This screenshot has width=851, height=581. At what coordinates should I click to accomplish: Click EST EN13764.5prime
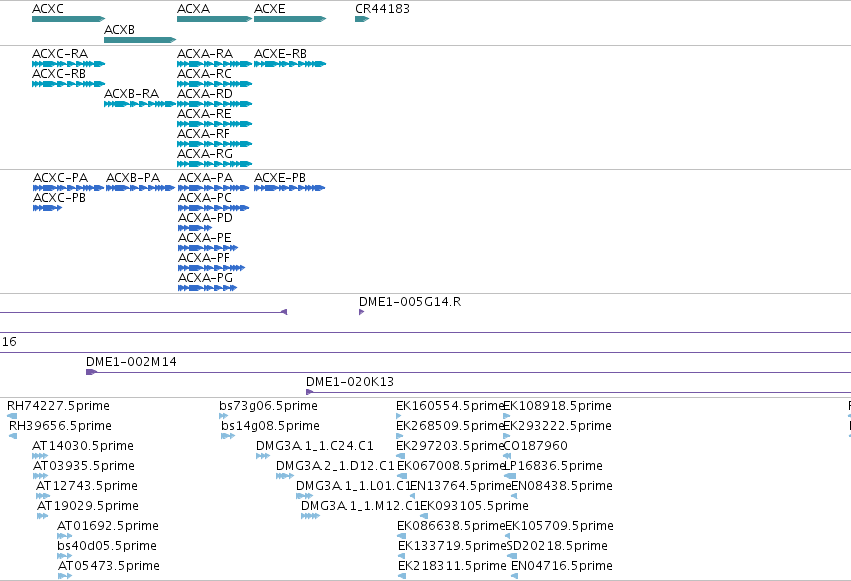(x=412, y=496)
